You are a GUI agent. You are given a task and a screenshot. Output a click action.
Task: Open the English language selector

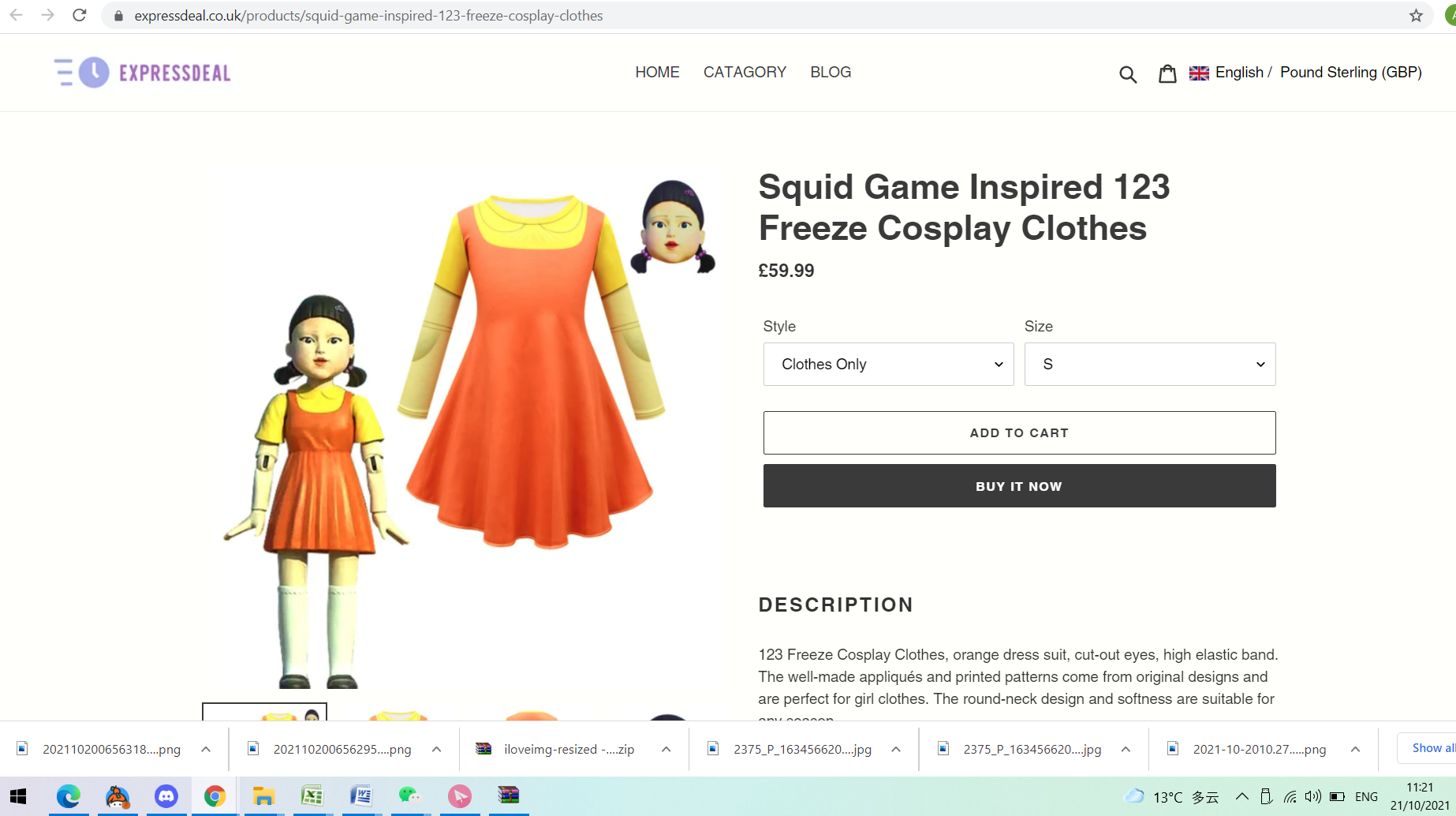(x=1239, y=72)
